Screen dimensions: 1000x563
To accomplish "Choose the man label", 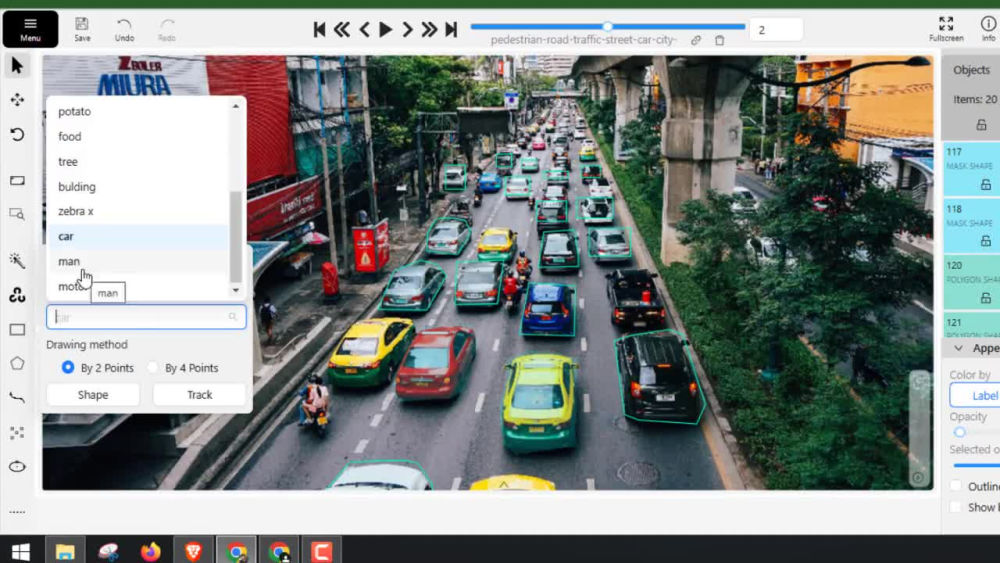I will point(138,261).
